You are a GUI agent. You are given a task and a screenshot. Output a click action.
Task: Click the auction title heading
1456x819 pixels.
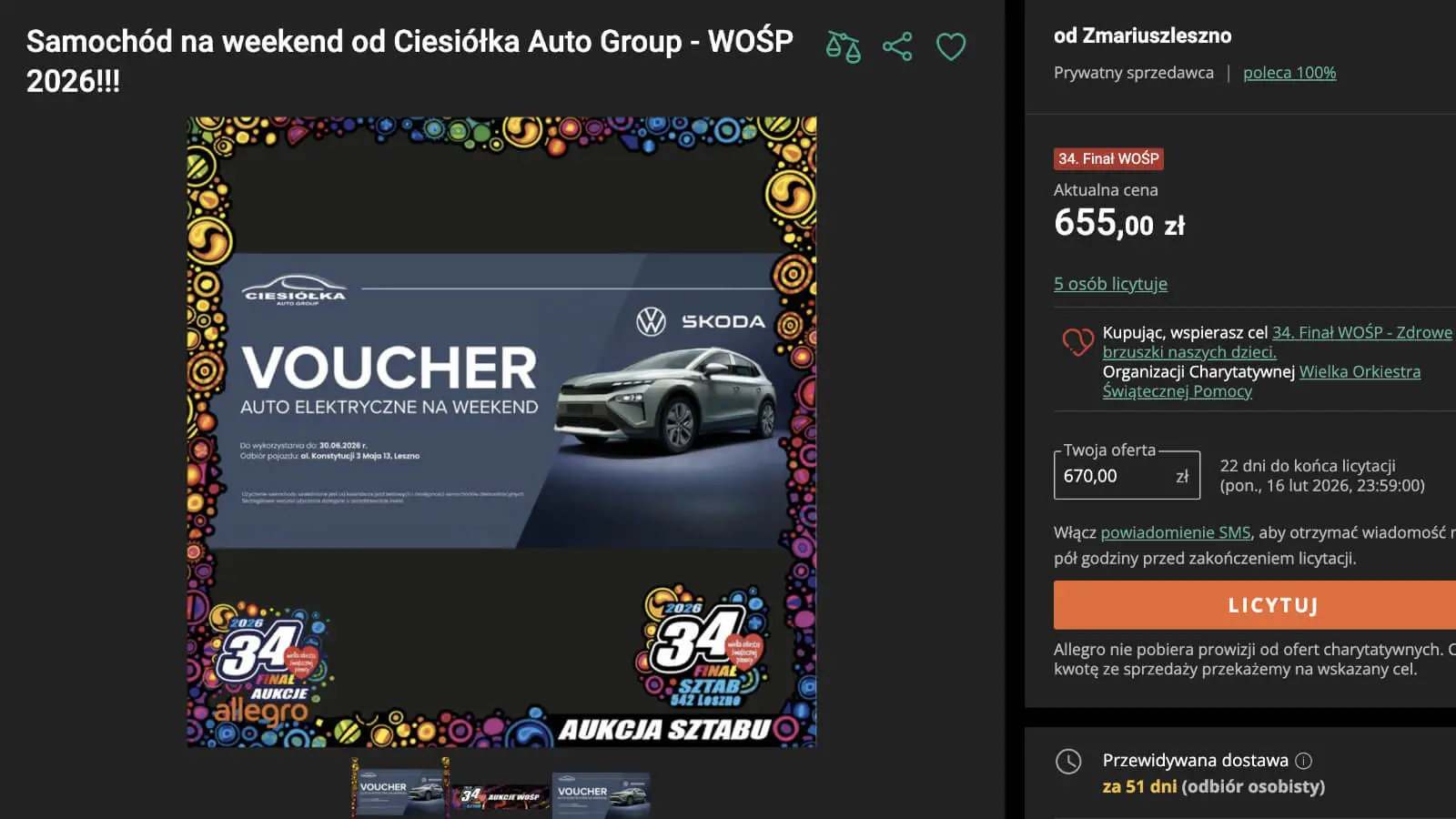409,61
